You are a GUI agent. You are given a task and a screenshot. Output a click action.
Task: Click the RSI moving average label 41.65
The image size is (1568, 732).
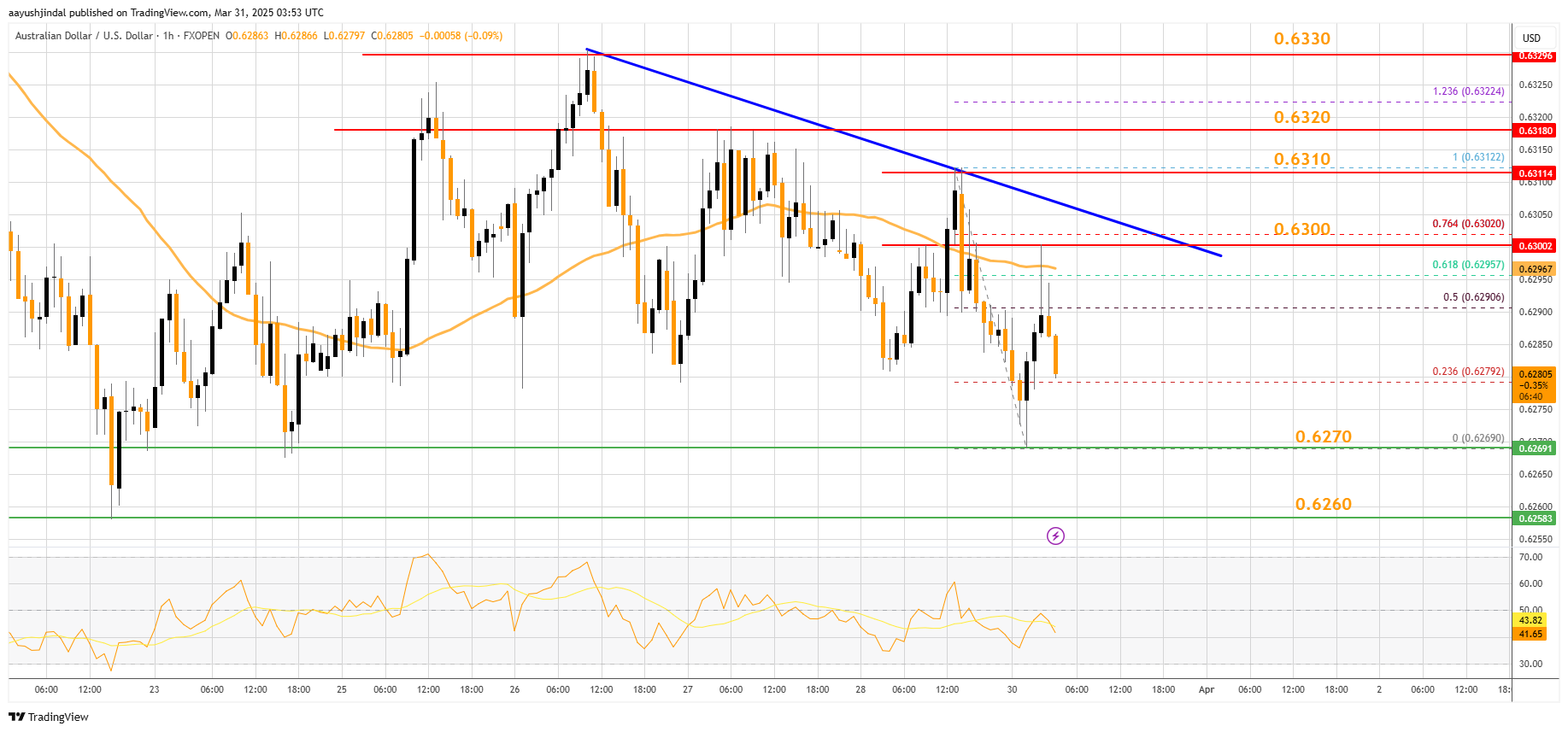1530,634
